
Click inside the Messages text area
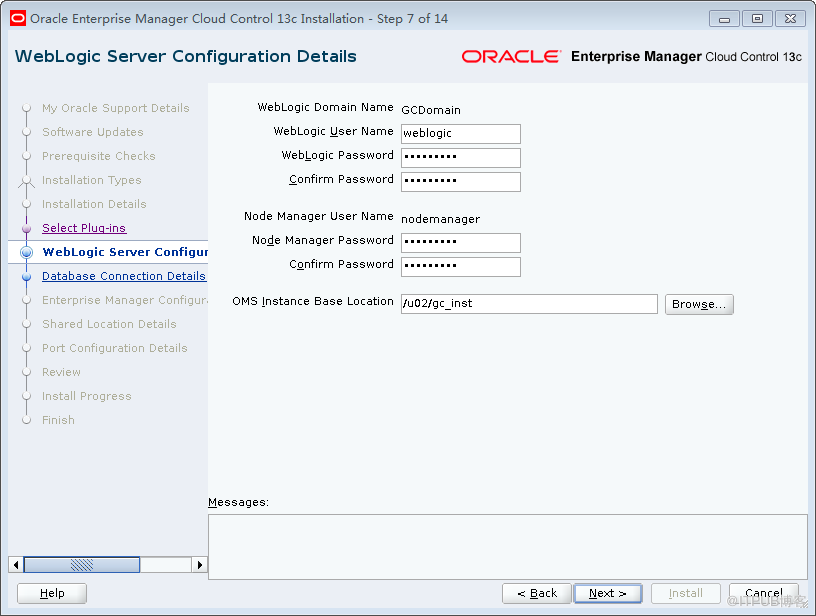[507, 547]
